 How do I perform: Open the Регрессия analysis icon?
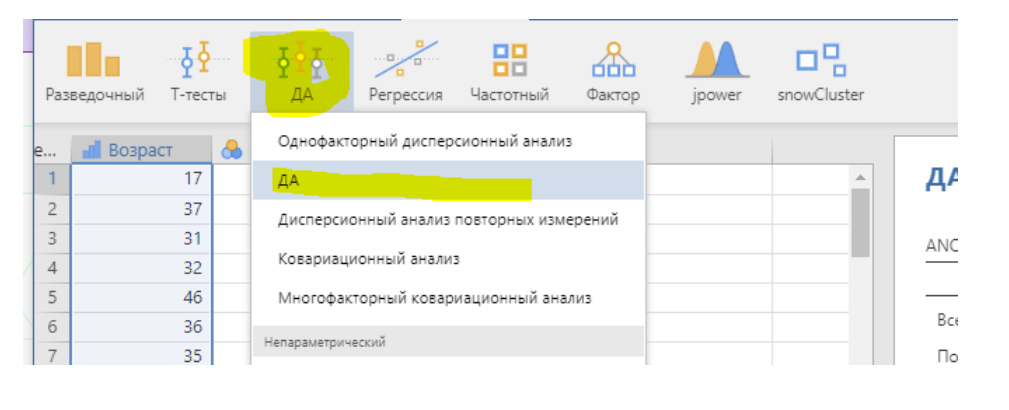[x=405, y=72]
